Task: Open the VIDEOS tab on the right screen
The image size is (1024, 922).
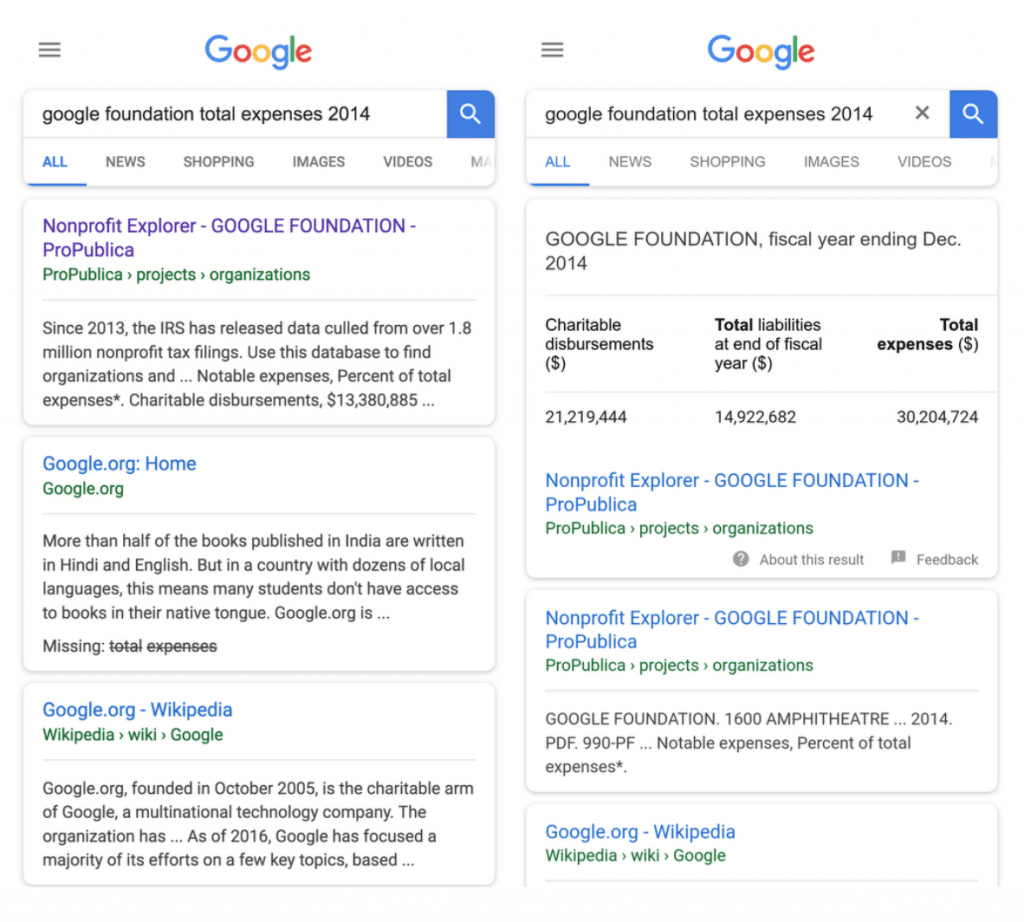Action: (x=924, y=162)
